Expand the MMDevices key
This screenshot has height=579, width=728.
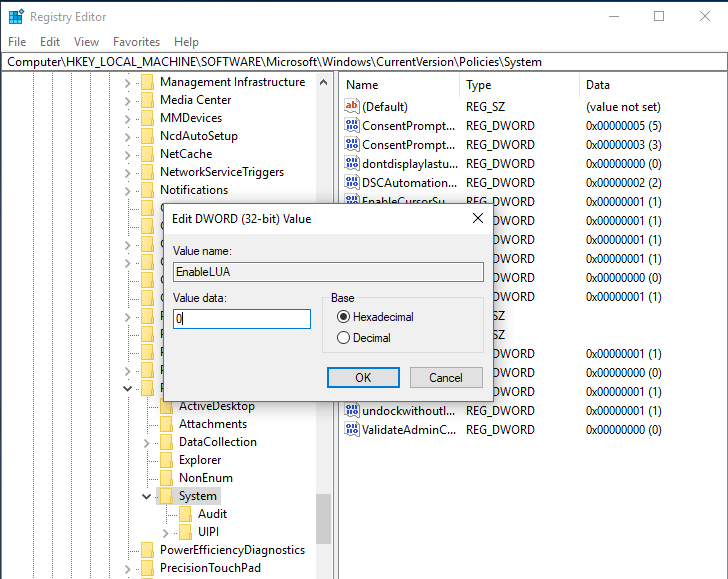[x=127, y=119]
